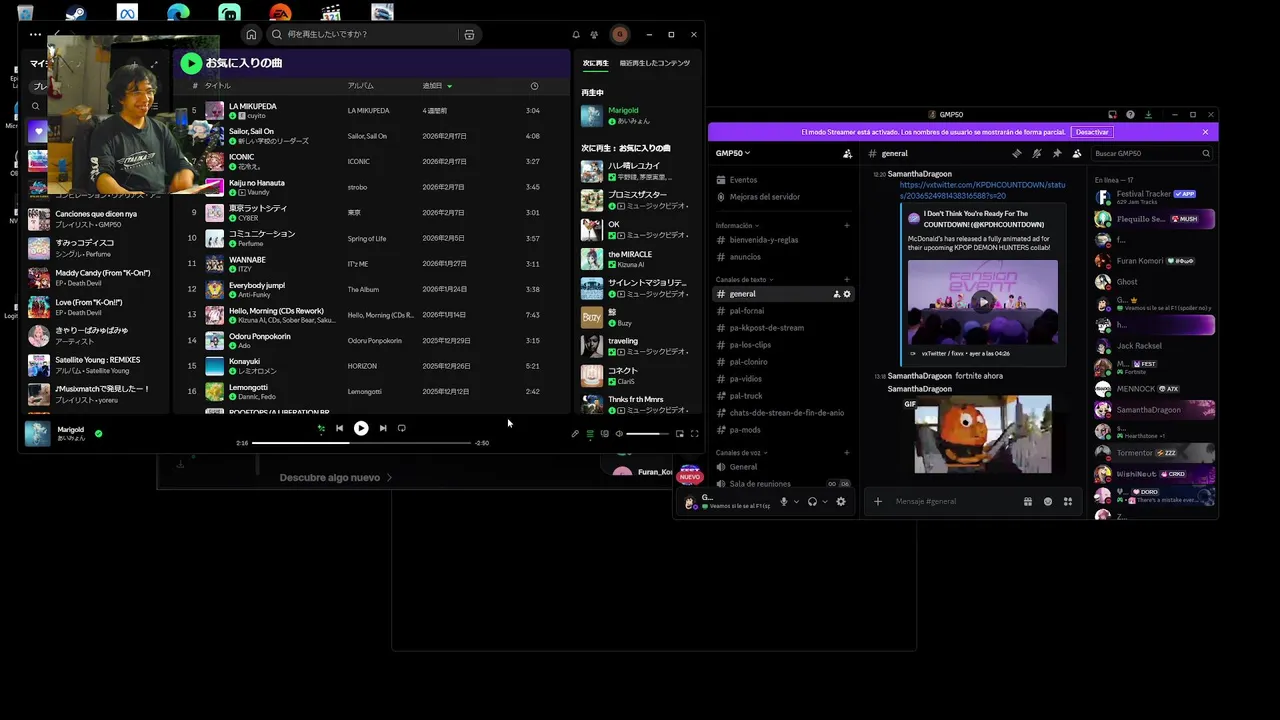
Task: Adjust the Spotify volume slider
Action: coord(649,434)
